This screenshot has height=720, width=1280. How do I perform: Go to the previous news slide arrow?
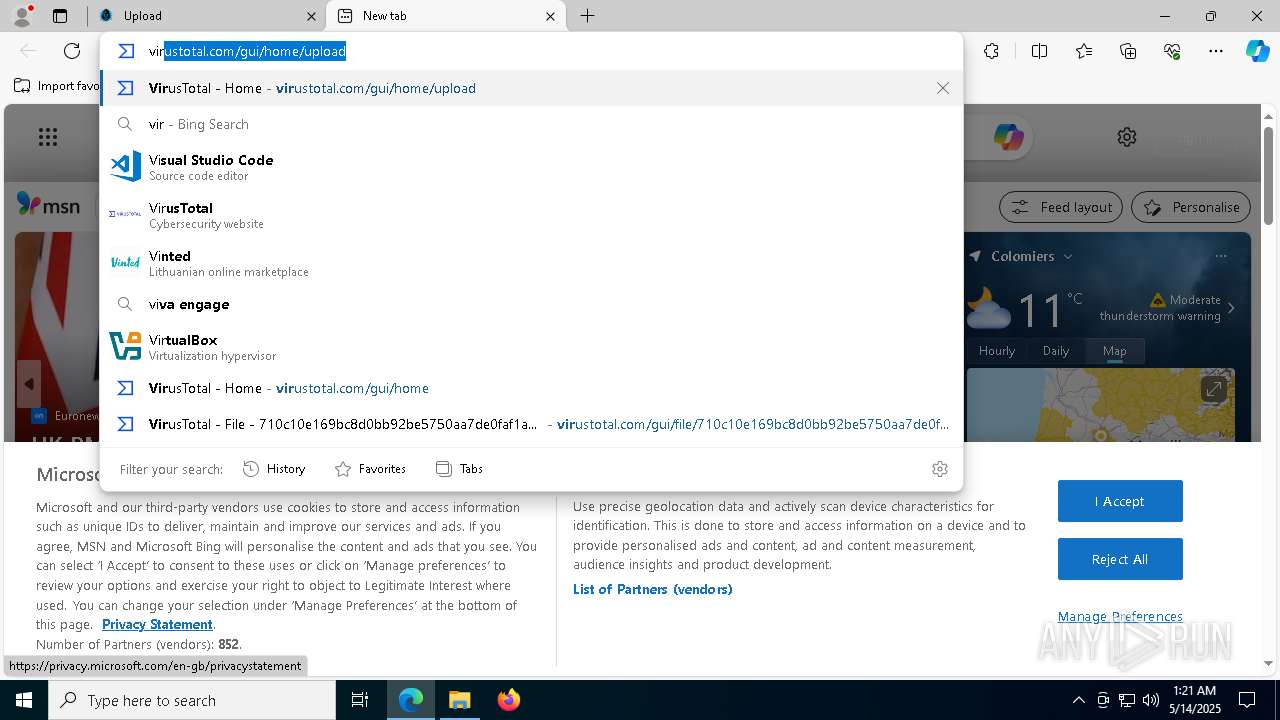tap(29, 384)
